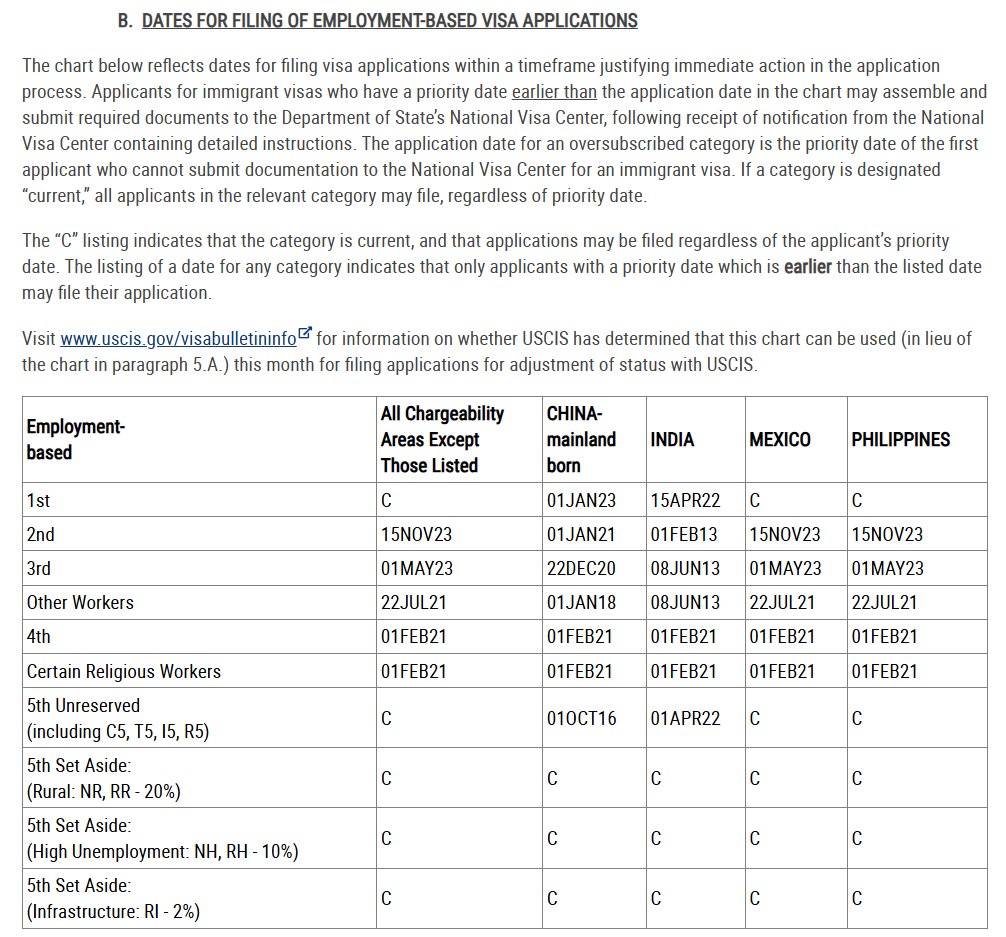Select the Other Workers row label
The width and height of the screenshot is (1006, 937).
pyautogui.click(x=80, y=602)
